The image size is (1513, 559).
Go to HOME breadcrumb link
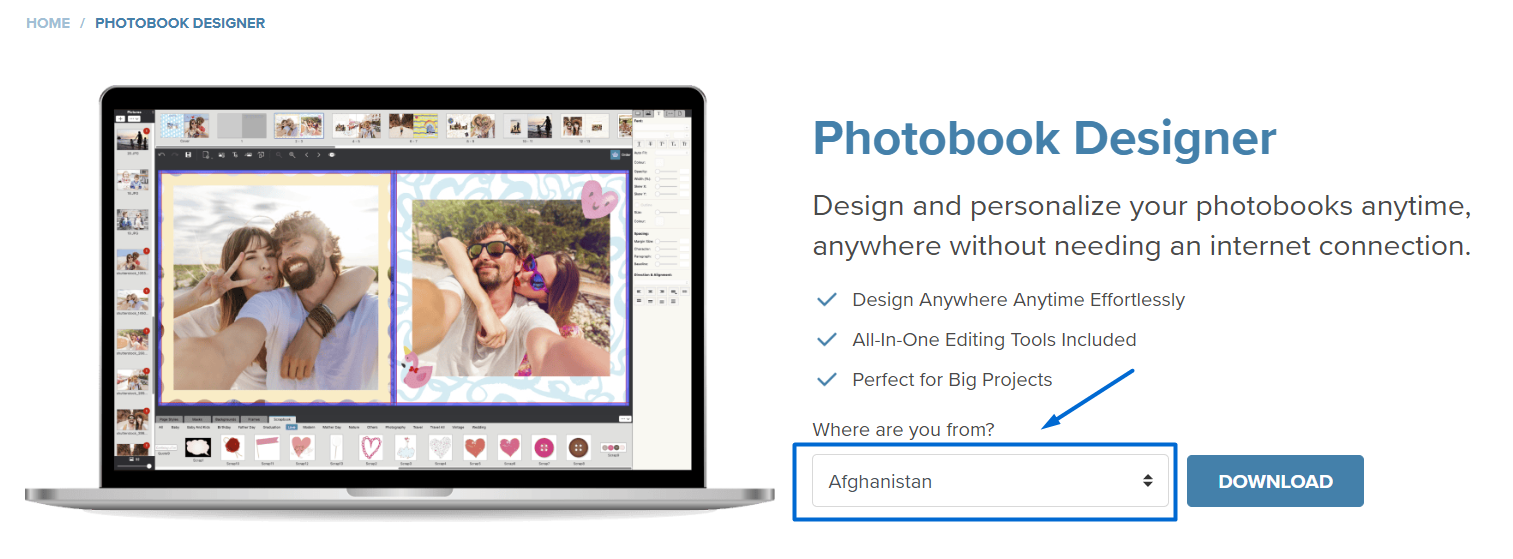48,22
